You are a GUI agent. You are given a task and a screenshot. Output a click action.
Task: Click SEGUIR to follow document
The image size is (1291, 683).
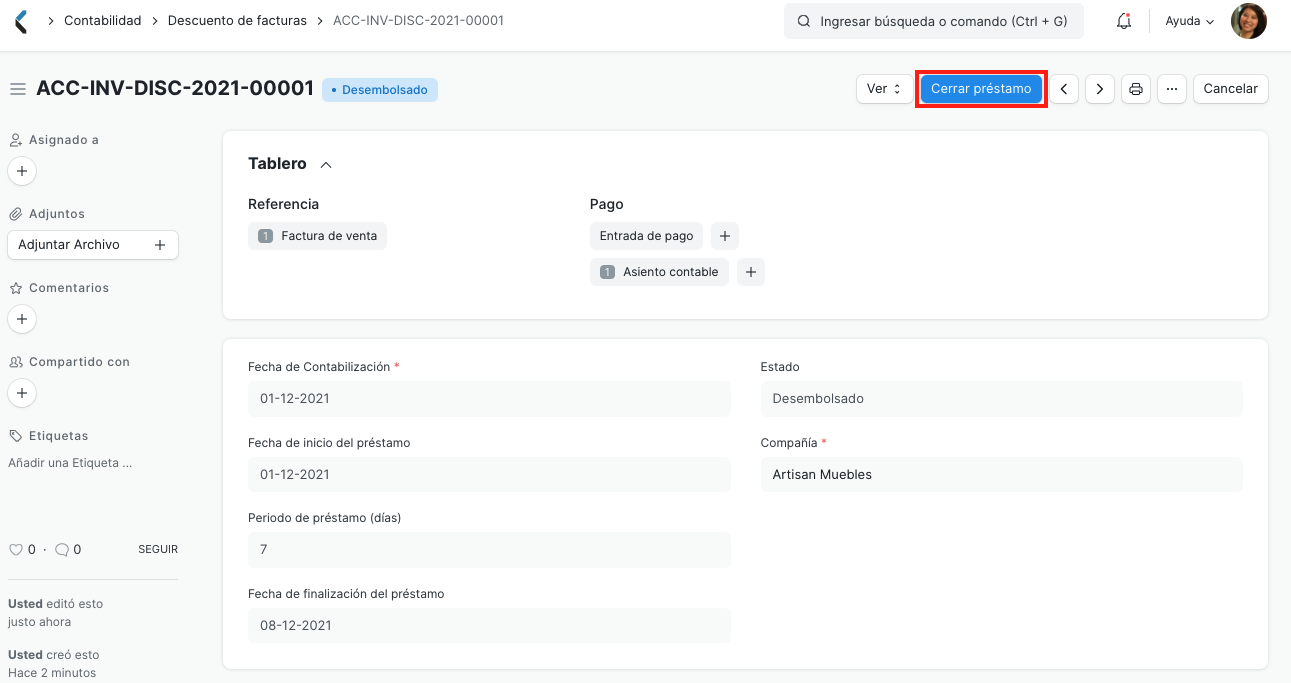pos(158,549)
